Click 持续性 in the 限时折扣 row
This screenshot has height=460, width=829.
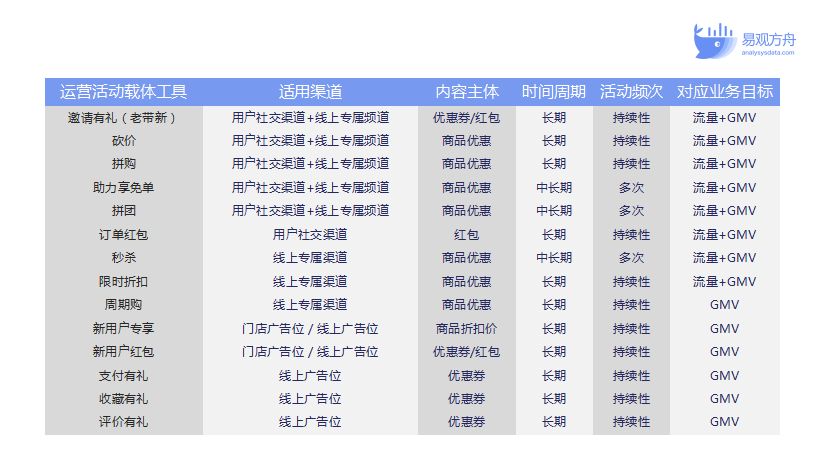[631, 282]
